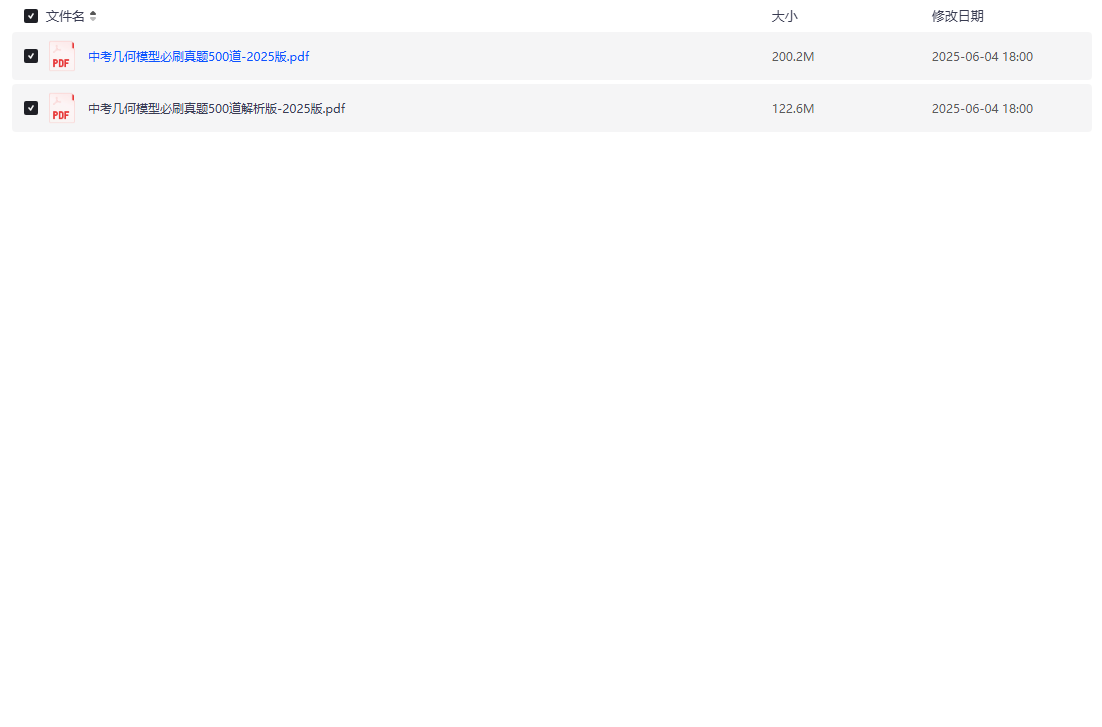The width and height of the screenshot is (1102, 727).
Task: Select the first file row's empty area
Action: pos(540,57)
